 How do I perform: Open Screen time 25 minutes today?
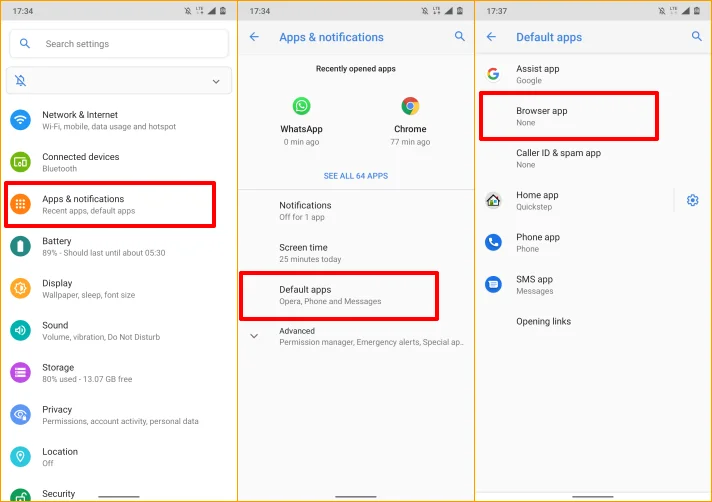(356, 253)
